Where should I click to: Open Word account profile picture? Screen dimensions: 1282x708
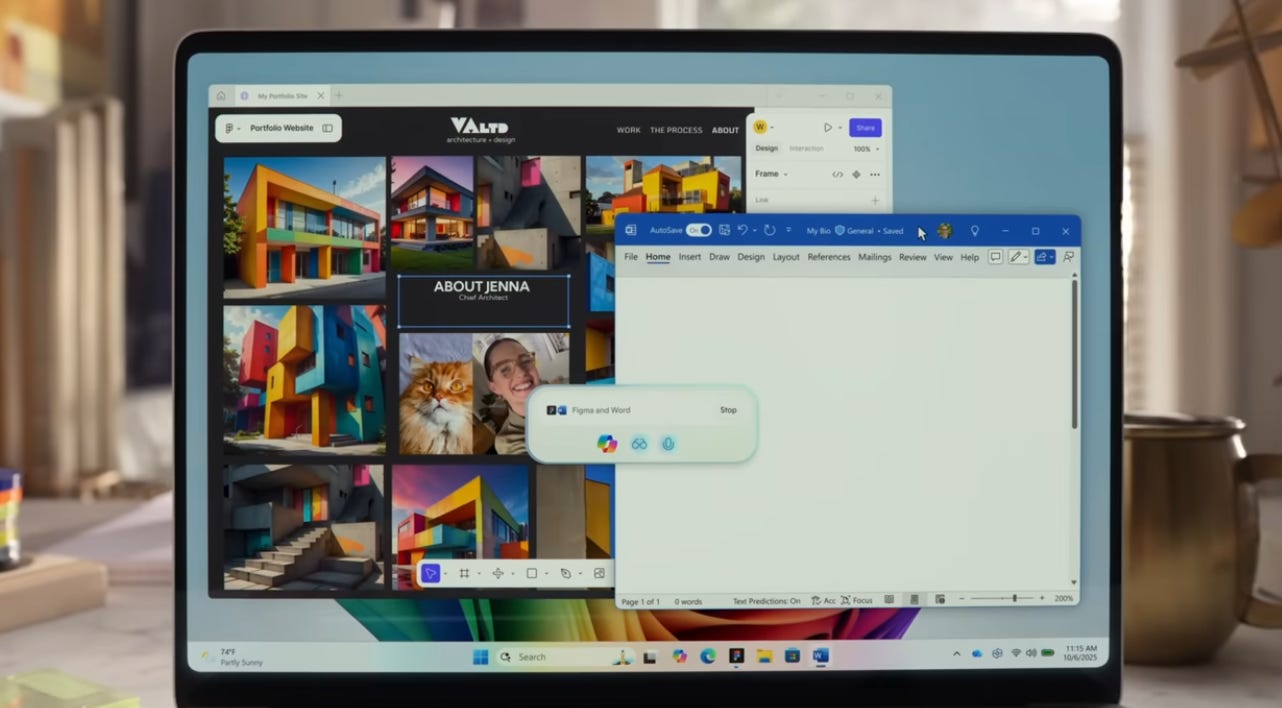(x=944, y=231)
